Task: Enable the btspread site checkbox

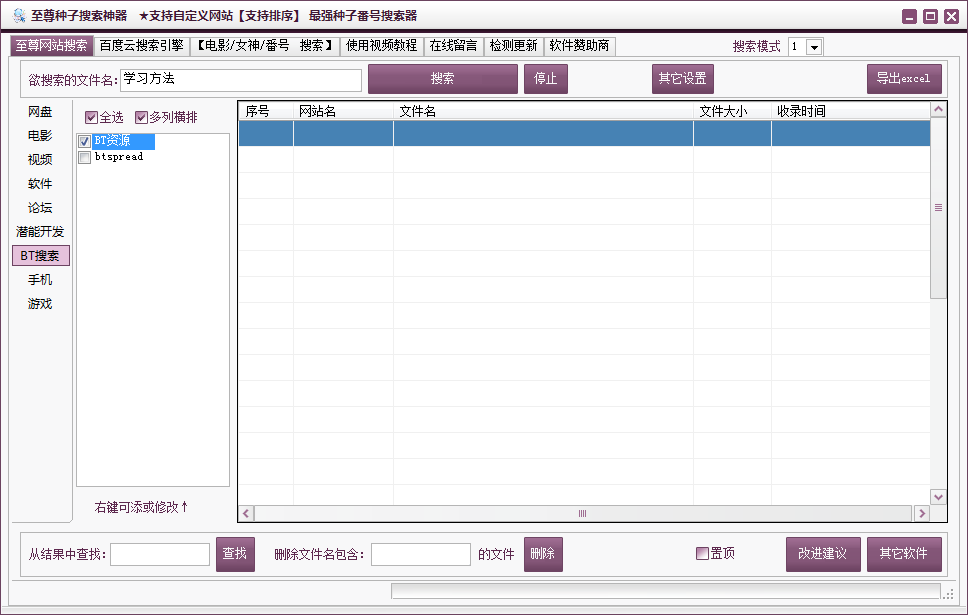Action: pos(84,157)
